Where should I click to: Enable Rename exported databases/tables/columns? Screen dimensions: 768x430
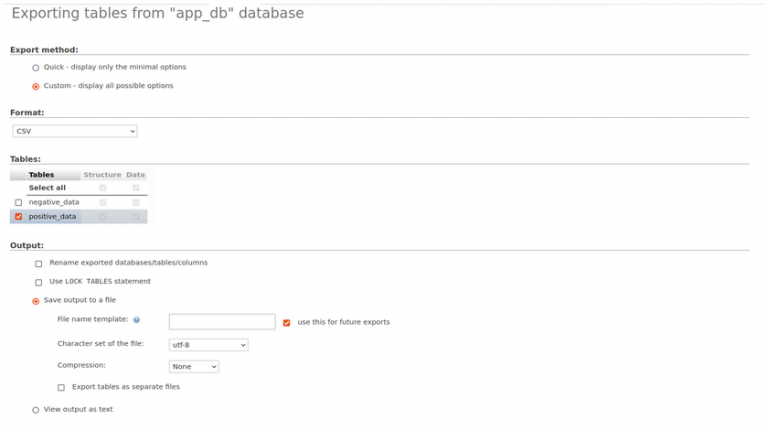click(39, 263)
